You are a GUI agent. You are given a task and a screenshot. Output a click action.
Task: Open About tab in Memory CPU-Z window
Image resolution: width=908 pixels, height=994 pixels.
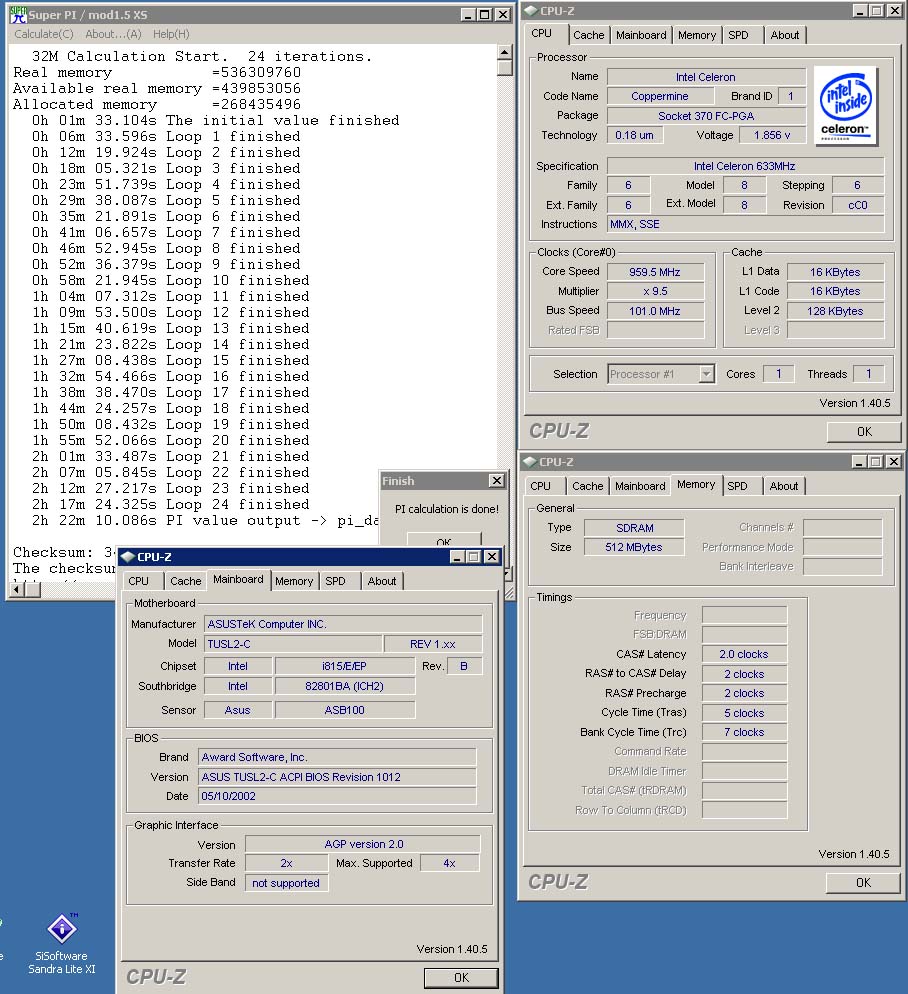784,486
